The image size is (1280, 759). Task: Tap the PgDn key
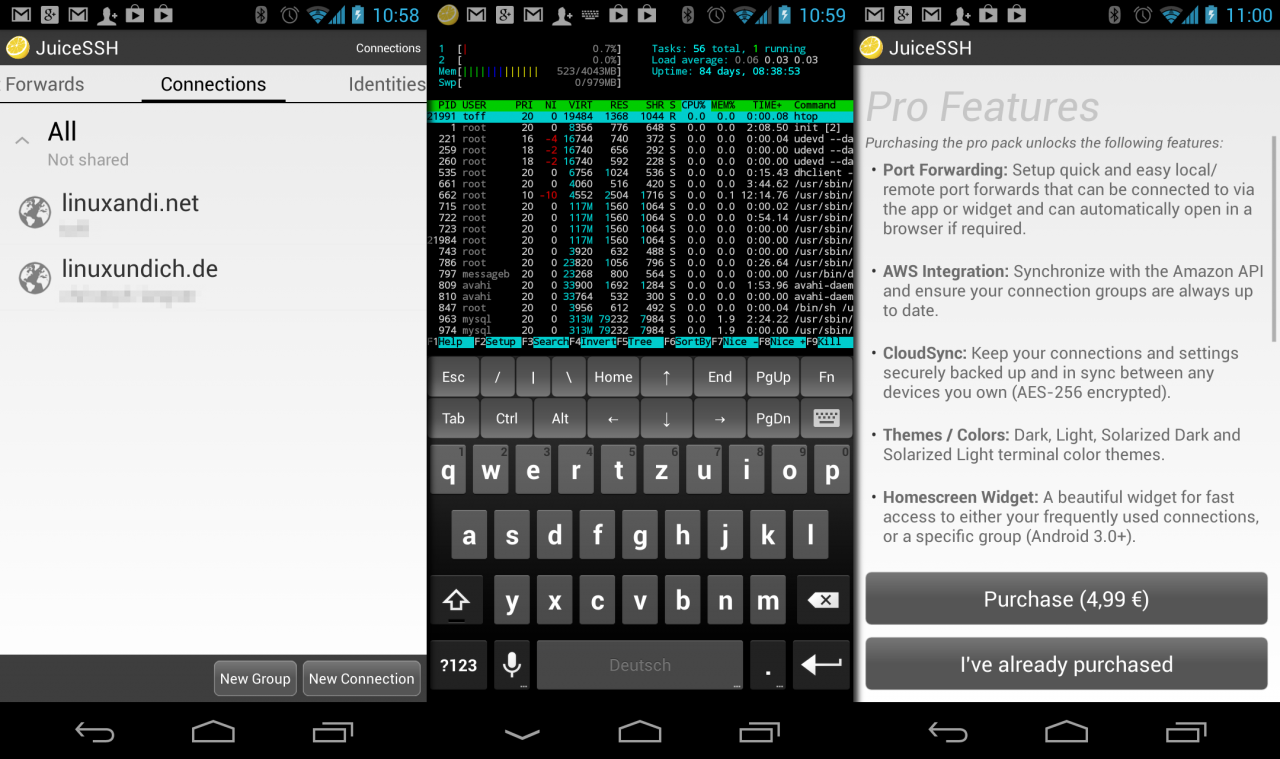point(773,419)
